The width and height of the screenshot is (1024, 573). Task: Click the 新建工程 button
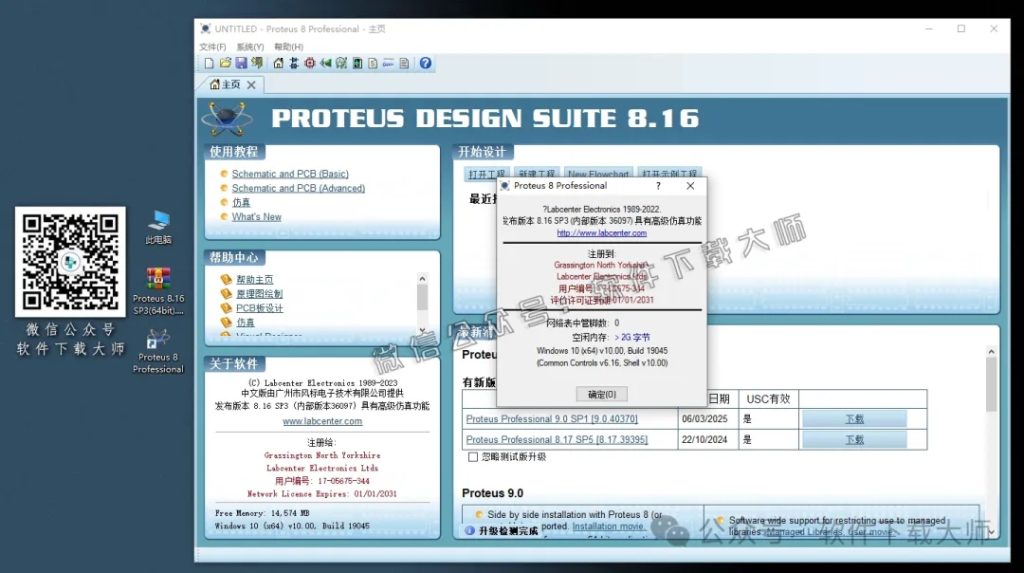point(536,174)
